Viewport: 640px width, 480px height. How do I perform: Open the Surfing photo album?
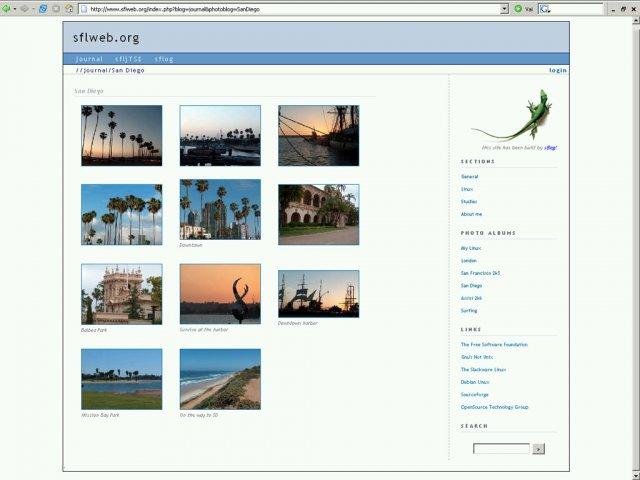click(469, 311)
